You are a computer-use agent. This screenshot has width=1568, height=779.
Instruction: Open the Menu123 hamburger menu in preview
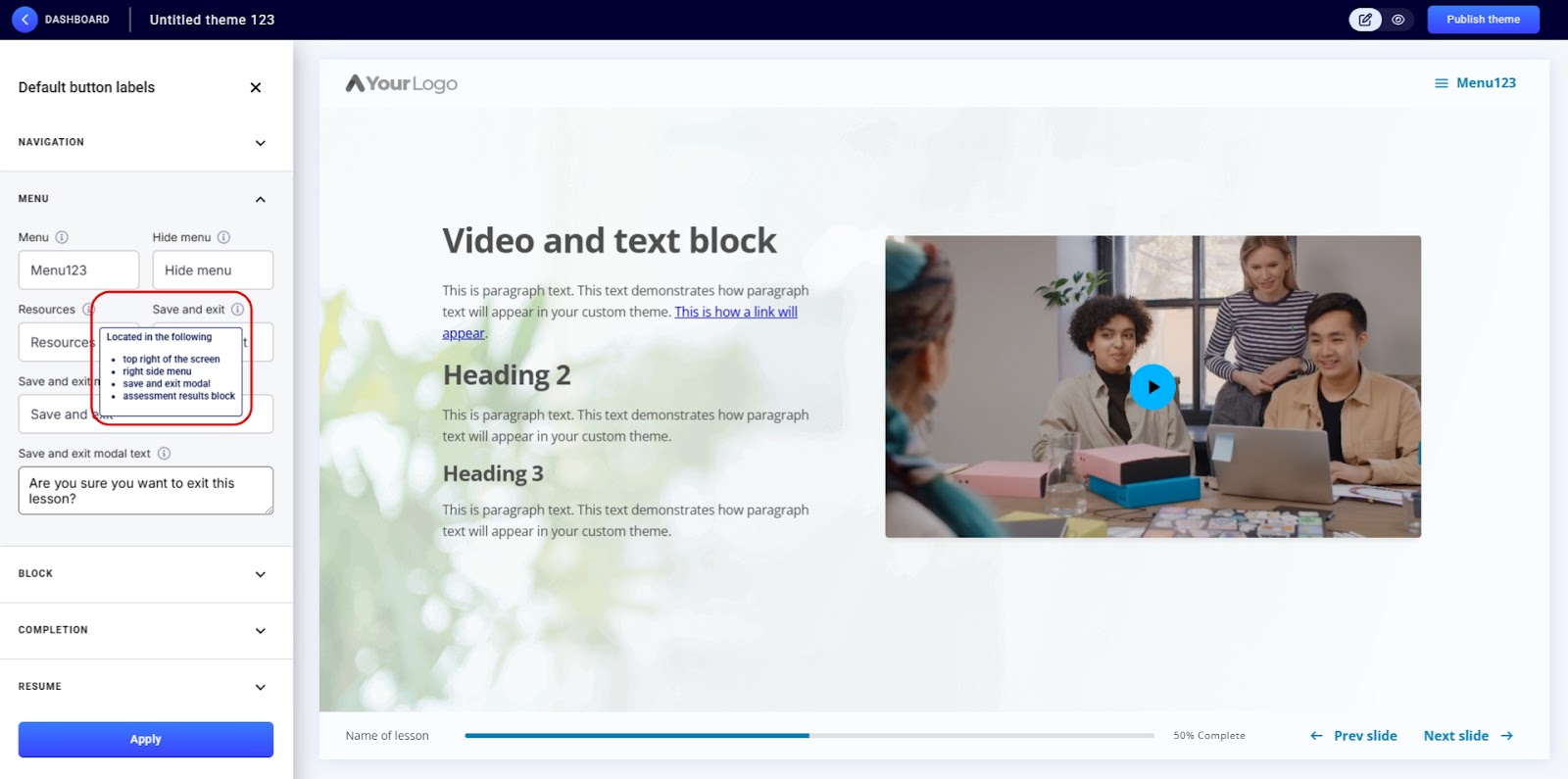1475,83
